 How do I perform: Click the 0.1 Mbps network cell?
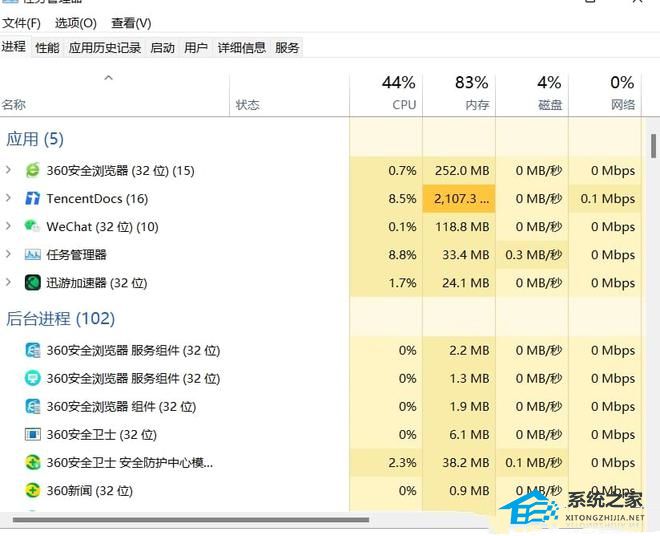[607, 198]
